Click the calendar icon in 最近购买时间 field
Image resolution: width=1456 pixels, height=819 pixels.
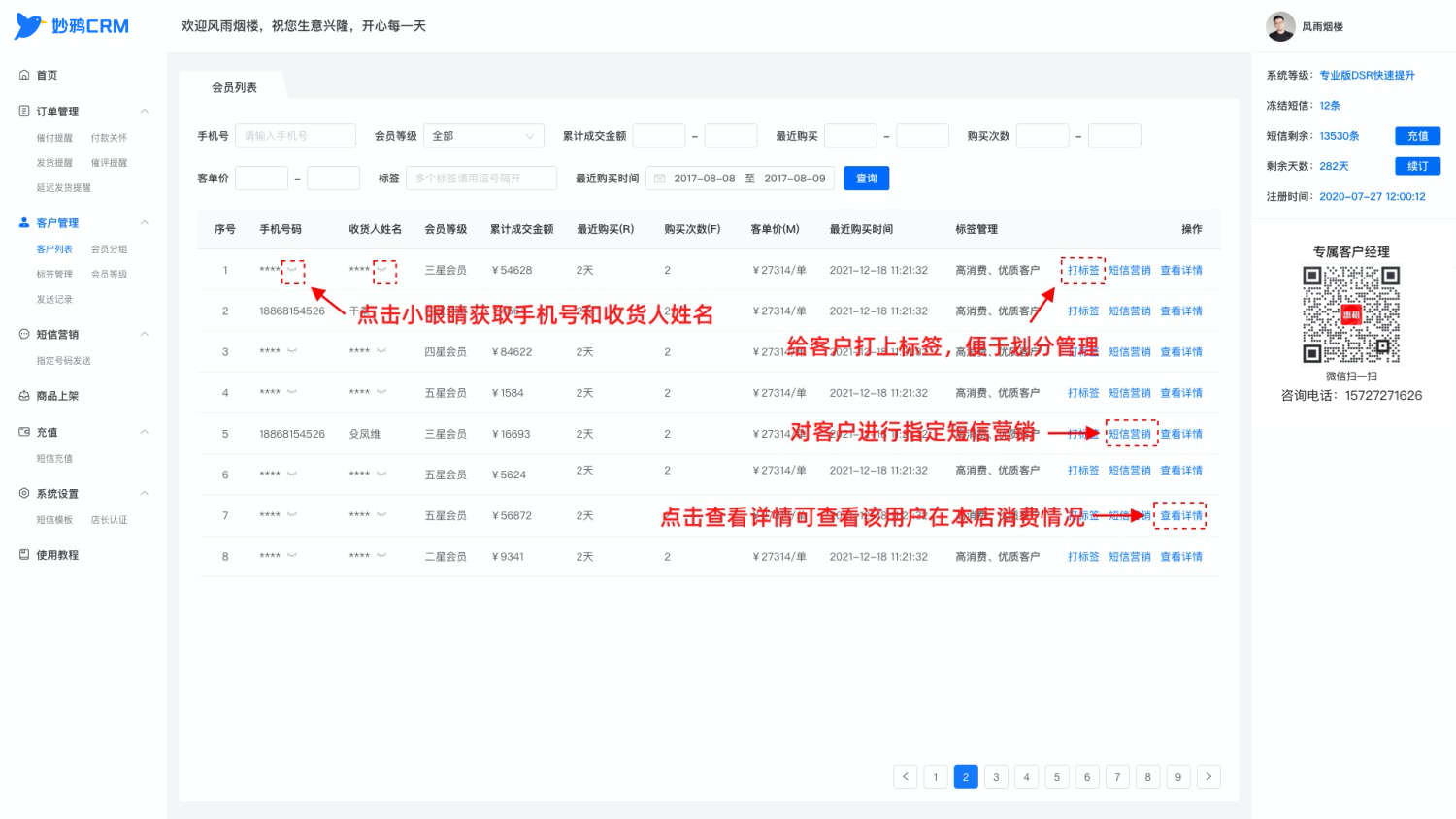[660, 179]
